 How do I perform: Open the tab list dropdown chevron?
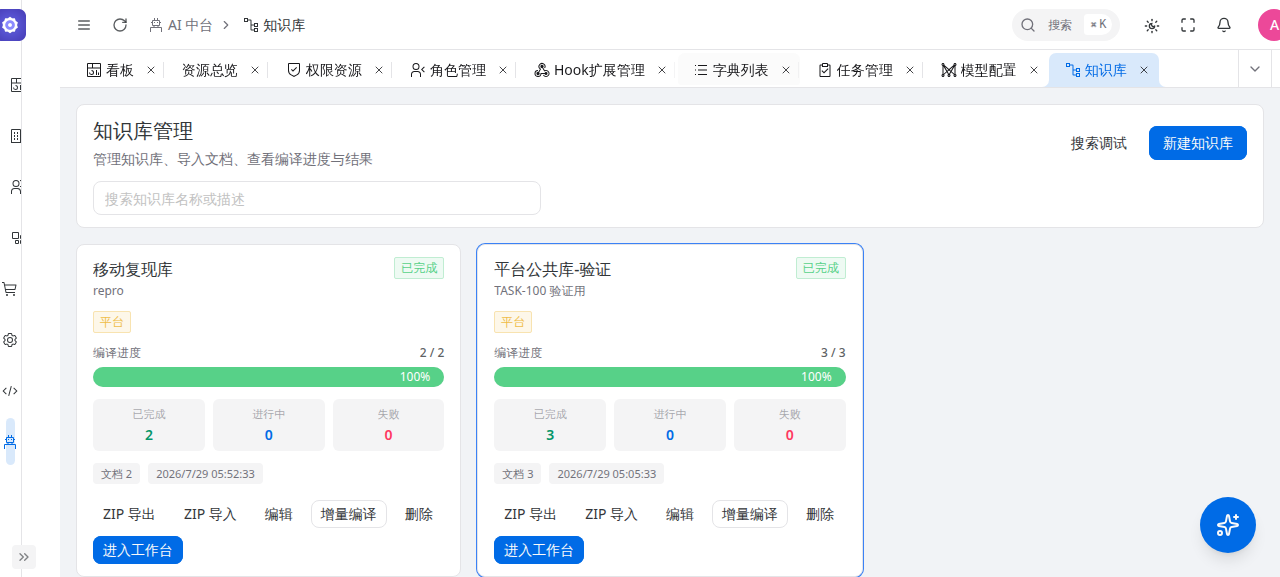[x=1255, y=69]
